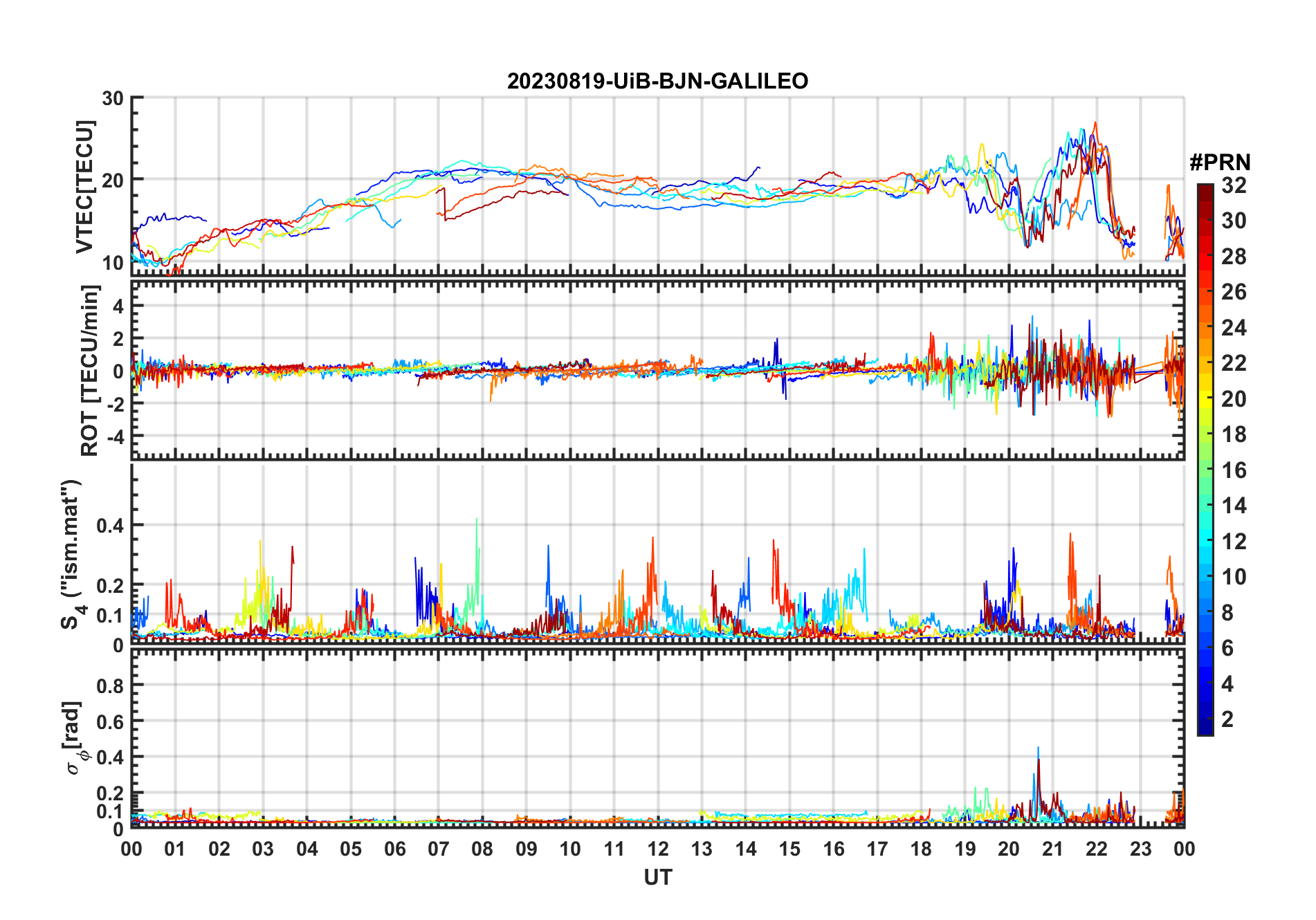
Task: Select the colorbar tick label 14
Action: (1234, 506)
